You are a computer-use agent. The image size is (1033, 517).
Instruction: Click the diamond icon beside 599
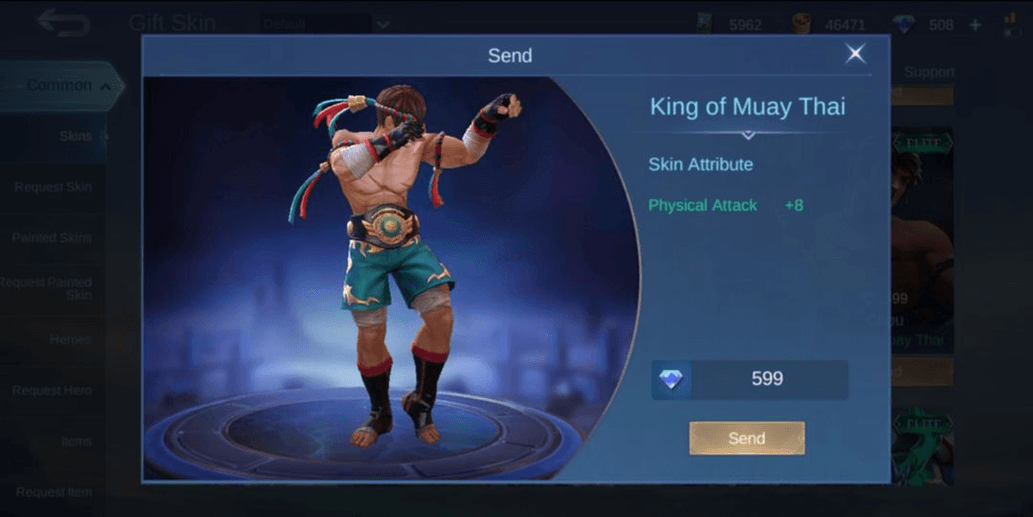671,379
